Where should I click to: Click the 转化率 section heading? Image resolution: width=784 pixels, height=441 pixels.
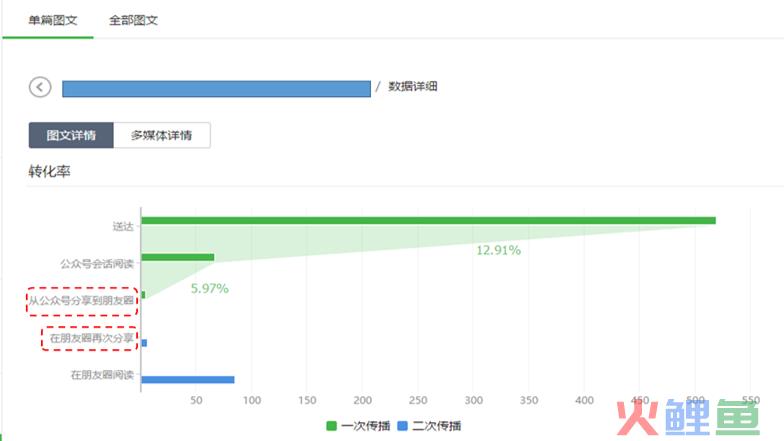(49, 171)
